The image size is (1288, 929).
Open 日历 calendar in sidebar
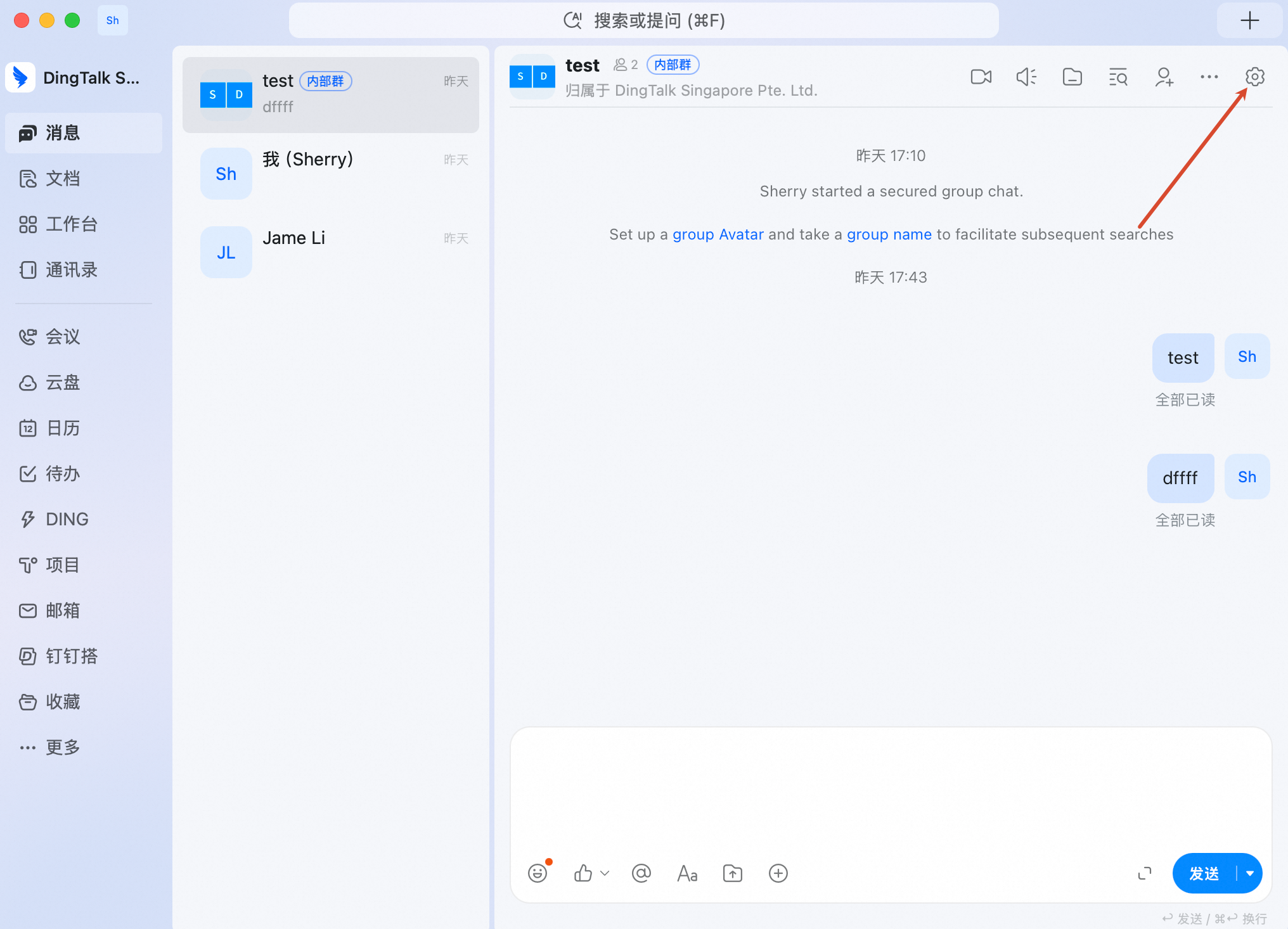(x=84, y=428)
